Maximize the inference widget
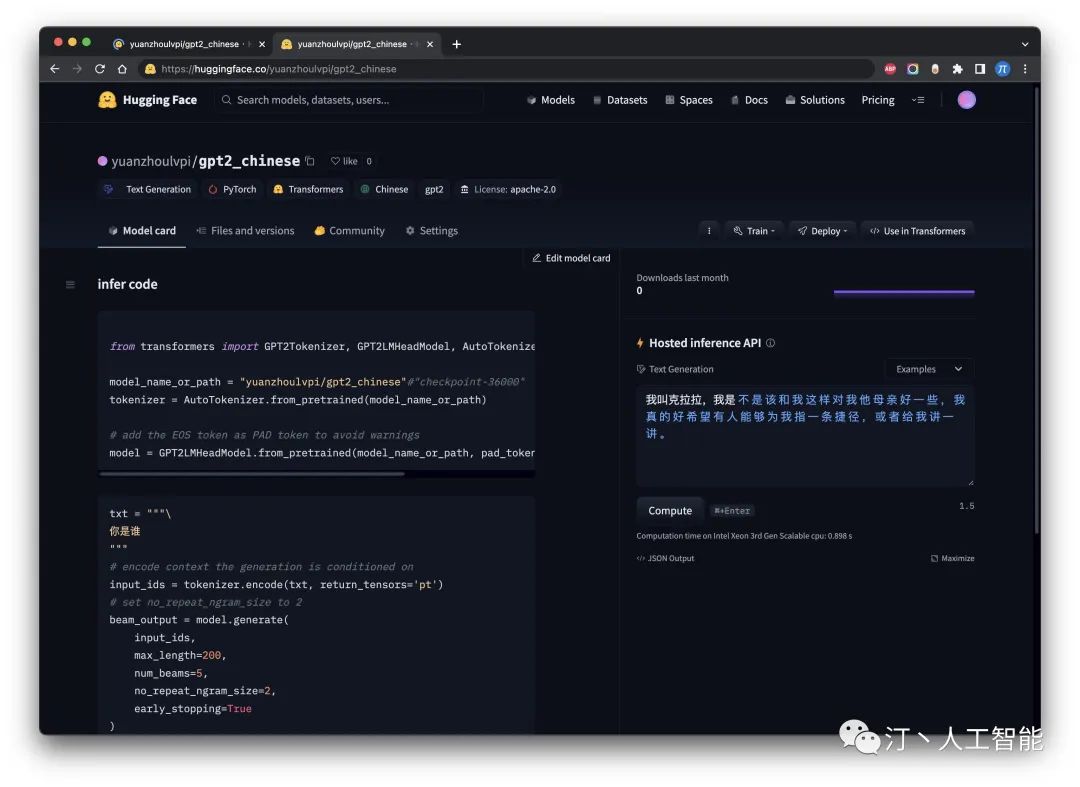The width and height of the screenshot is (1080, 787). click(x=953, y=558)
